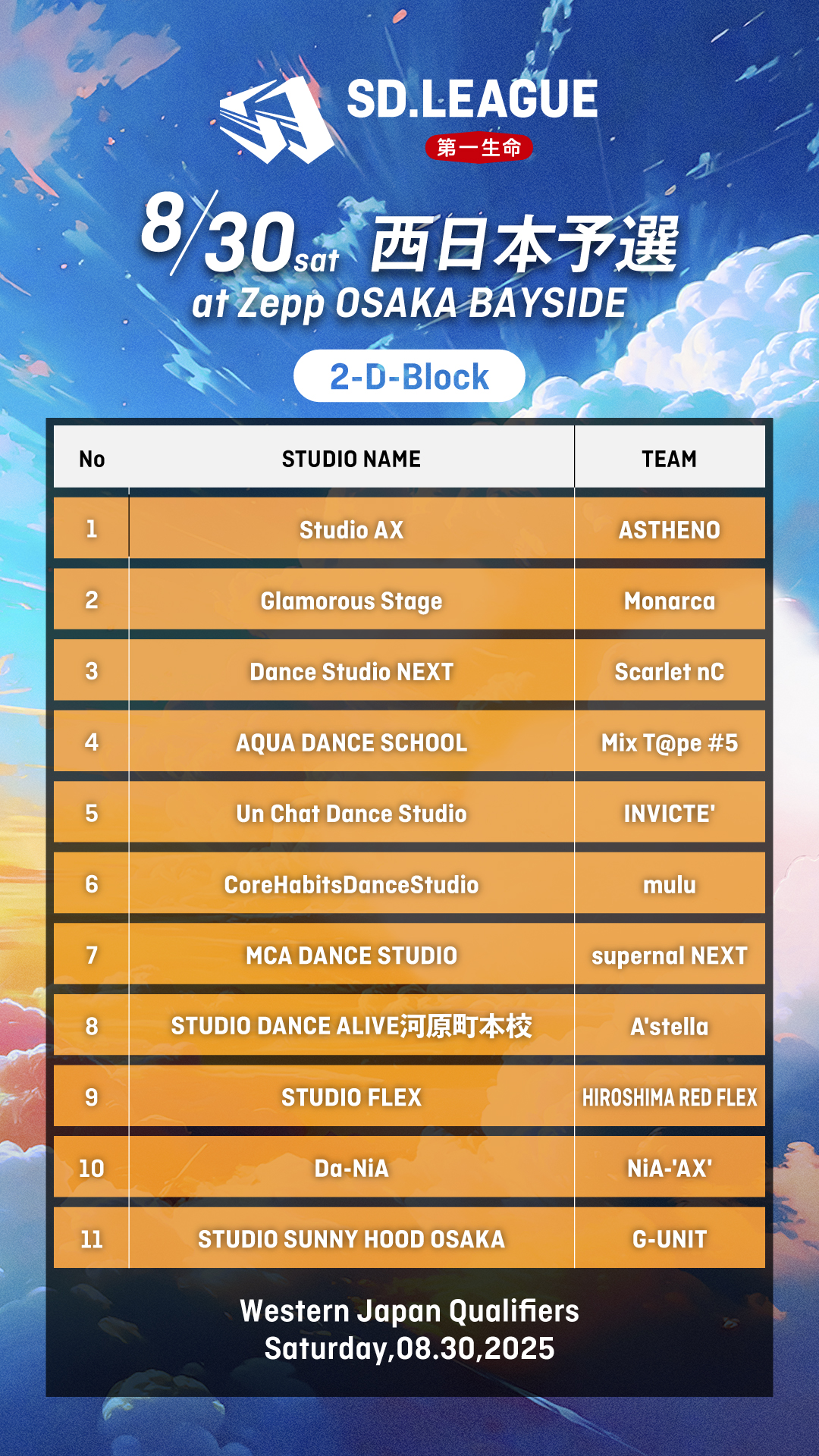Click the SD.LEAGUE logo emblem
The image size is (819, 1456).
coord(276,120)
